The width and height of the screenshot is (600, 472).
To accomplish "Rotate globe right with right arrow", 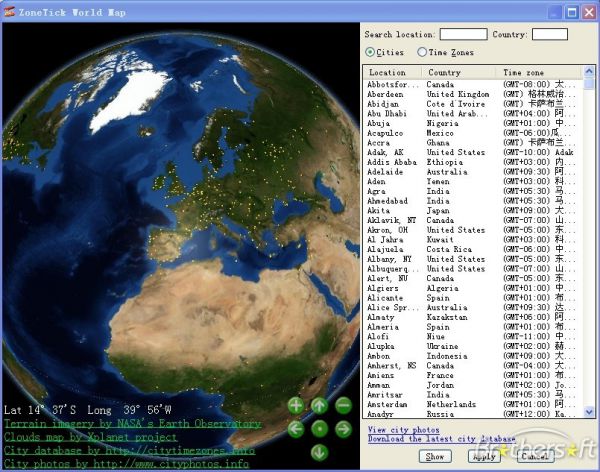I will coord(344,429).
